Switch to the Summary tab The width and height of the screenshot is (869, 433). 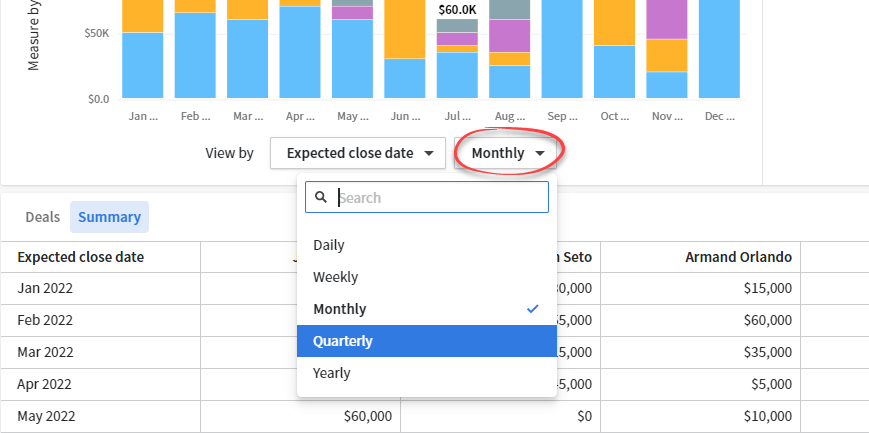[109, 217]
